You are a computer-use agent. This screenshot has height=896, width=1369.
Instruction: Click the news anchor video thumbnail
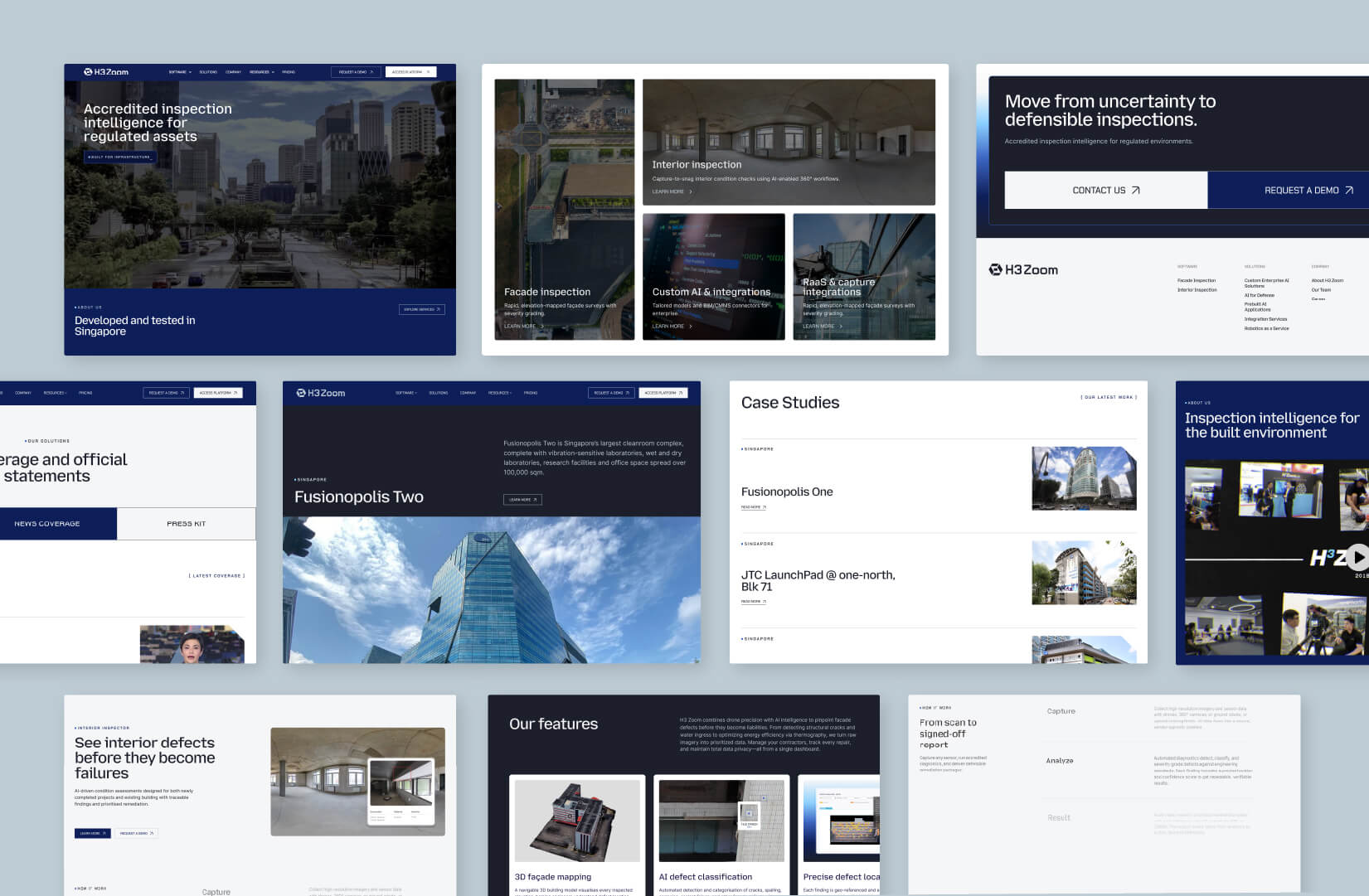pyautogui.click(x=192, y=645)
